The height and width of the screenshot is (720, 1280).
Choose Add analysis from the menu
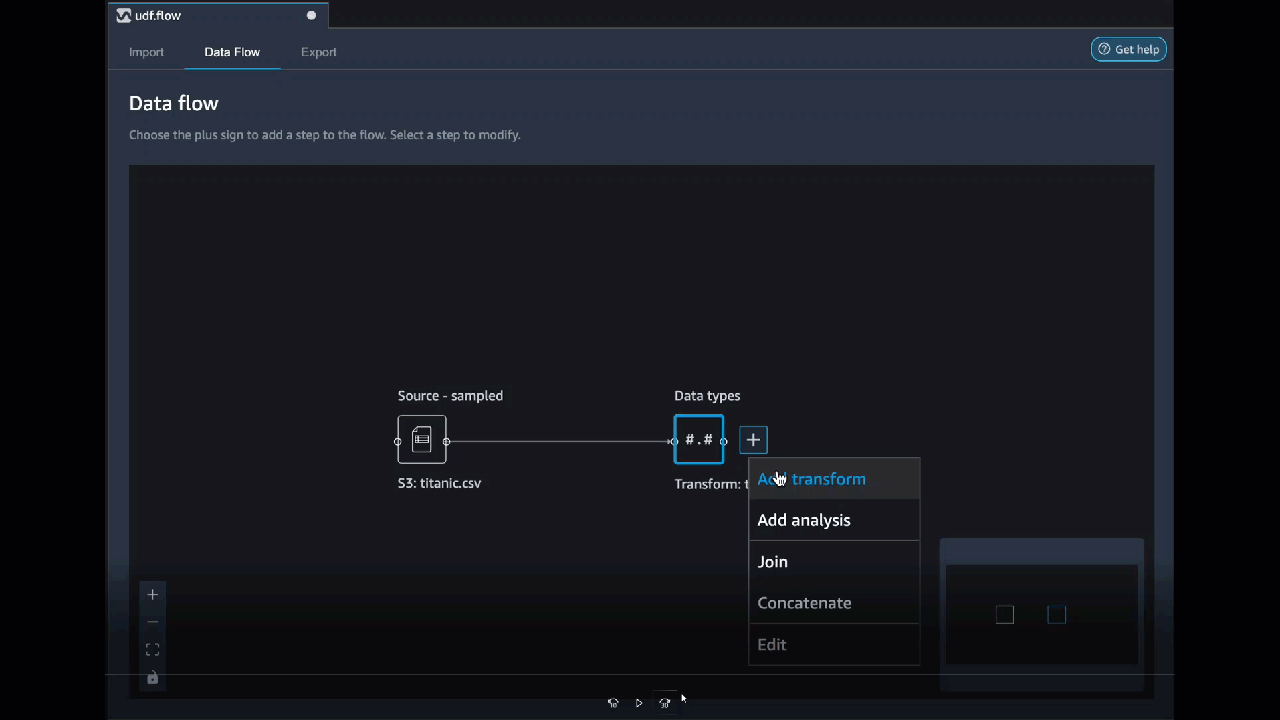coord(803,520)
